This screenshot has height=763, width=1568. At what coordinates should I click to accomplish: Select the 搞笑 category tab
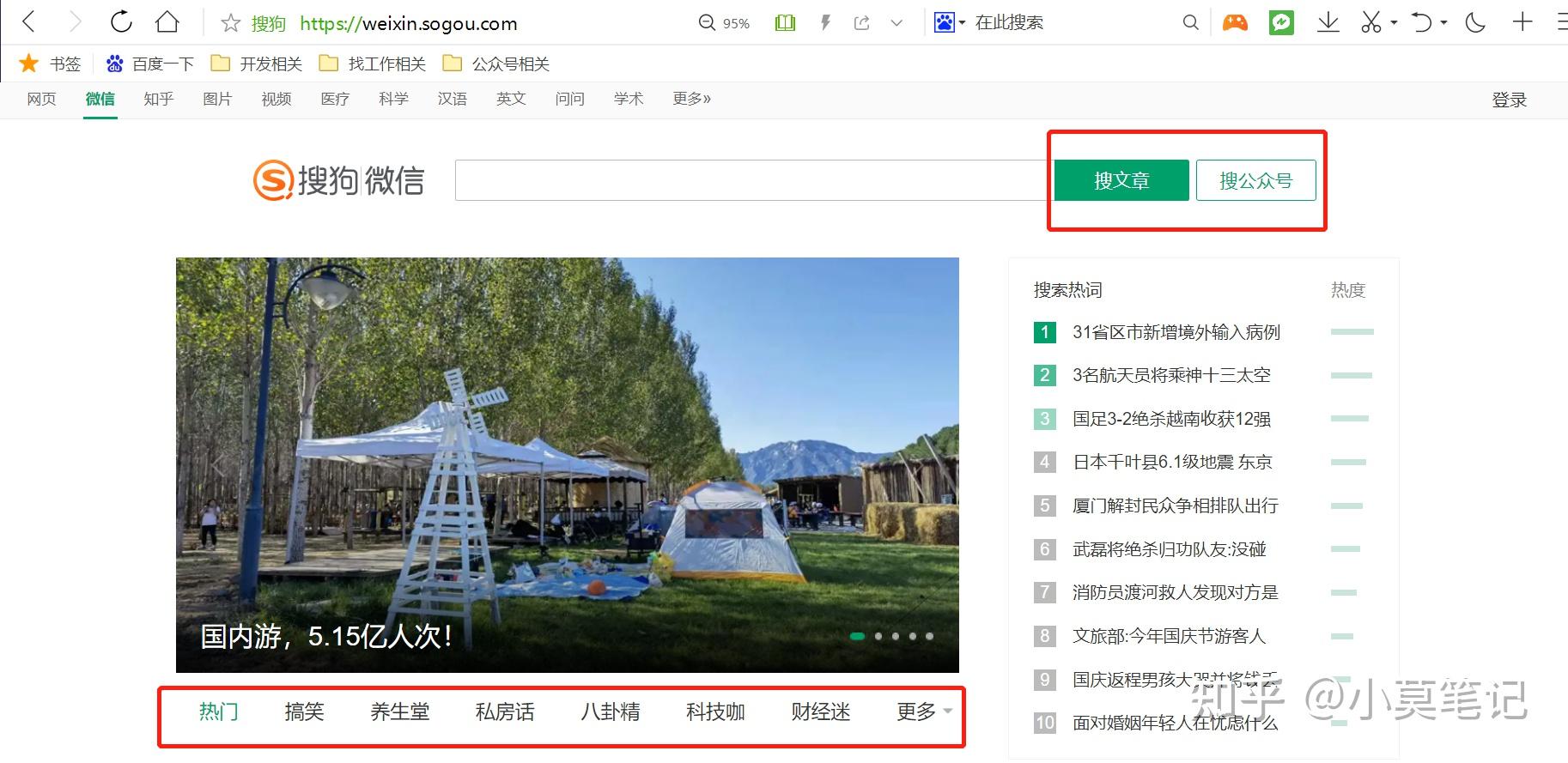click(305, 712)
